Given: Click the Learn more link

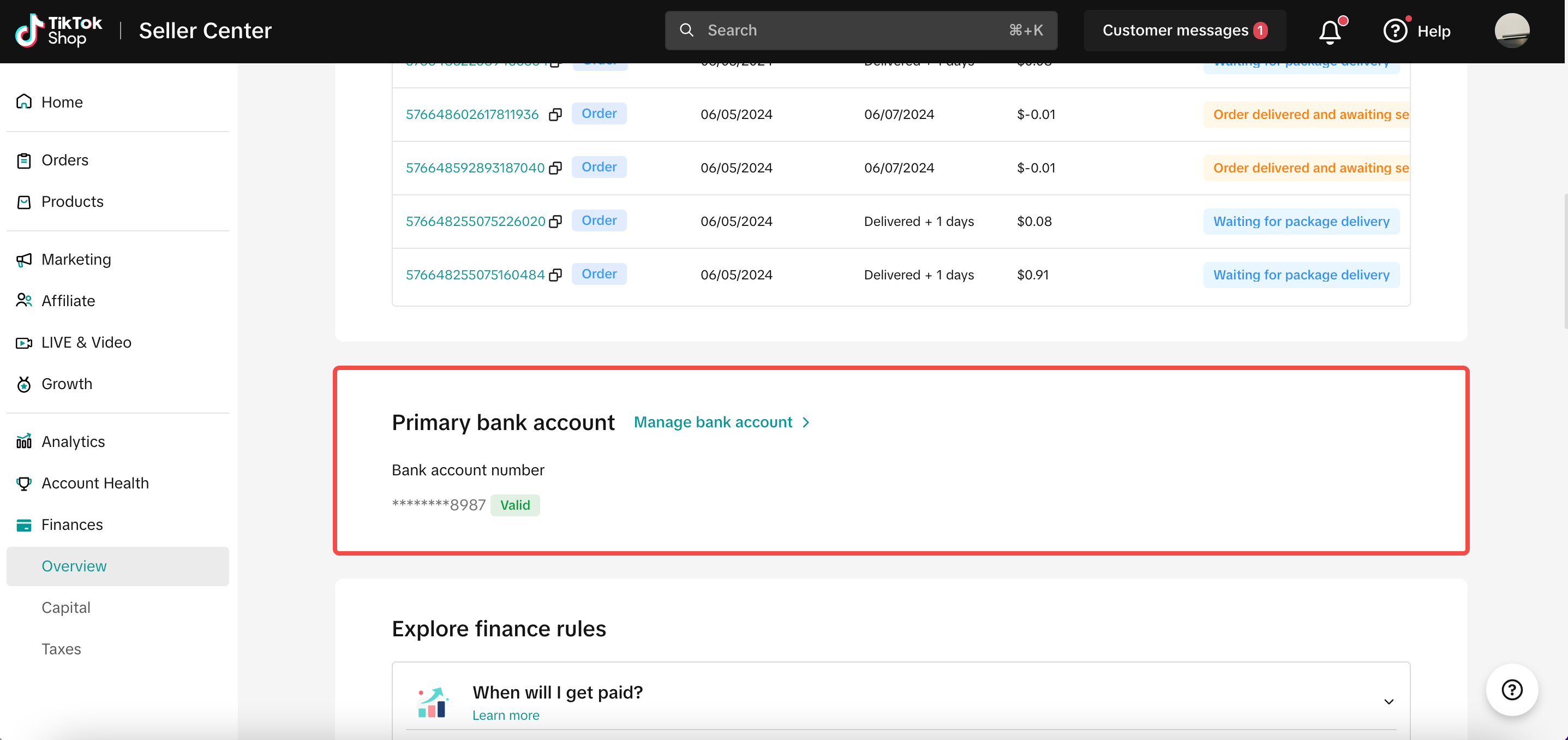Looking at the screenshot, I should [x=505, y=715].
